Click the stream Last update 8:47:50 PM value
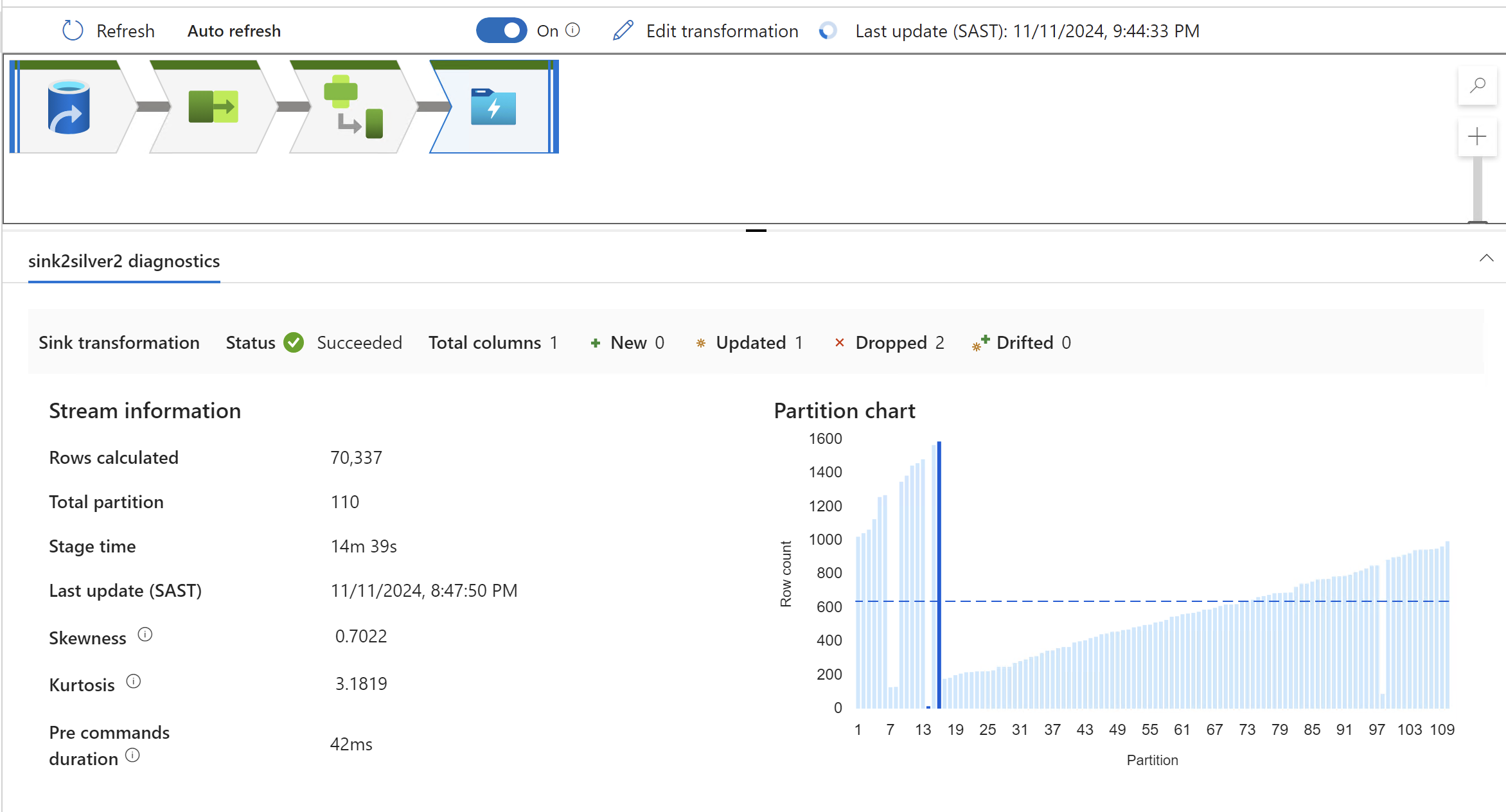The height and width of the screenshot is (812, 1506). [424, 590]
